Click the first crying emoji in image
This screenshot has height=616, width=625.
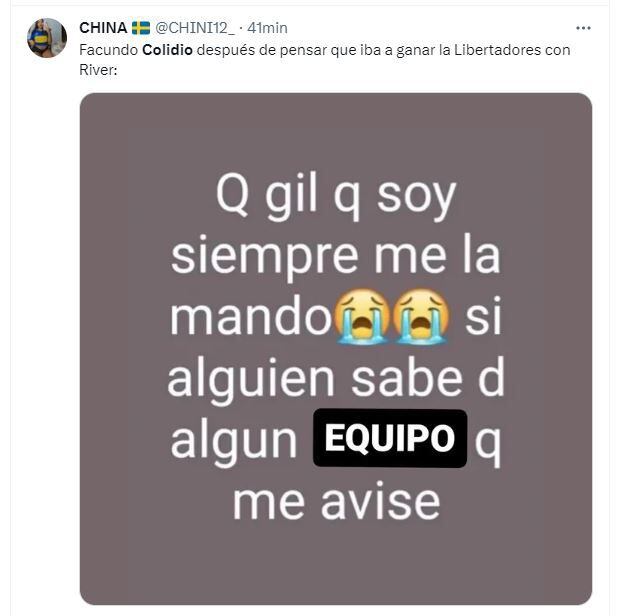(362, 317)
